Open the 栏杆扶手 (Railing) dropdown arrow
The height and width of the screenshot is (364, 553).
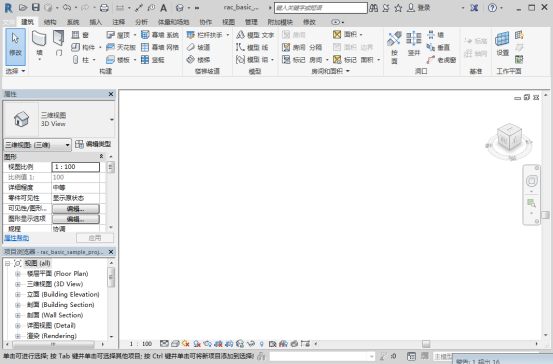pyautogui.click(x=227, y=35)
